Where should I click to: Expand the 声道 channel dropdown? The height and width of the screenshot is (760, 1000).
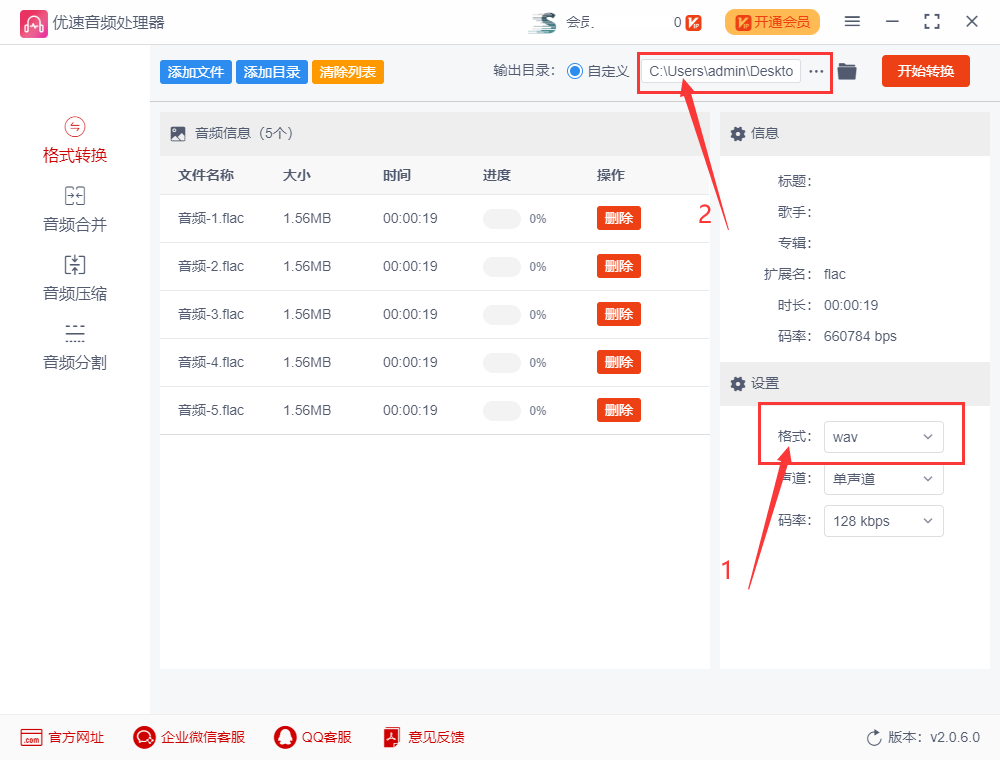click(883, 479)
